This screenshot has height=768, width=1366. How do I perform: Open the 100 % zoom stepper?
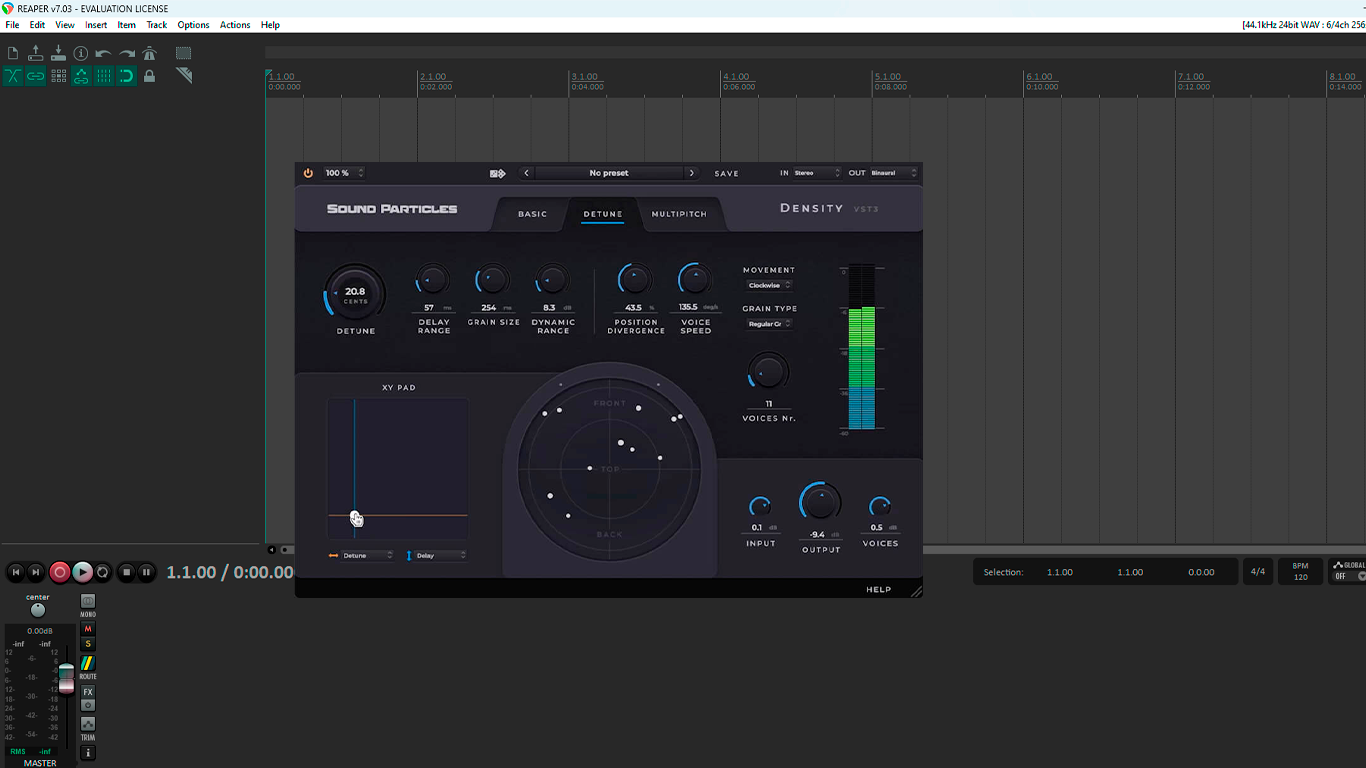click(x=344, y=173)
